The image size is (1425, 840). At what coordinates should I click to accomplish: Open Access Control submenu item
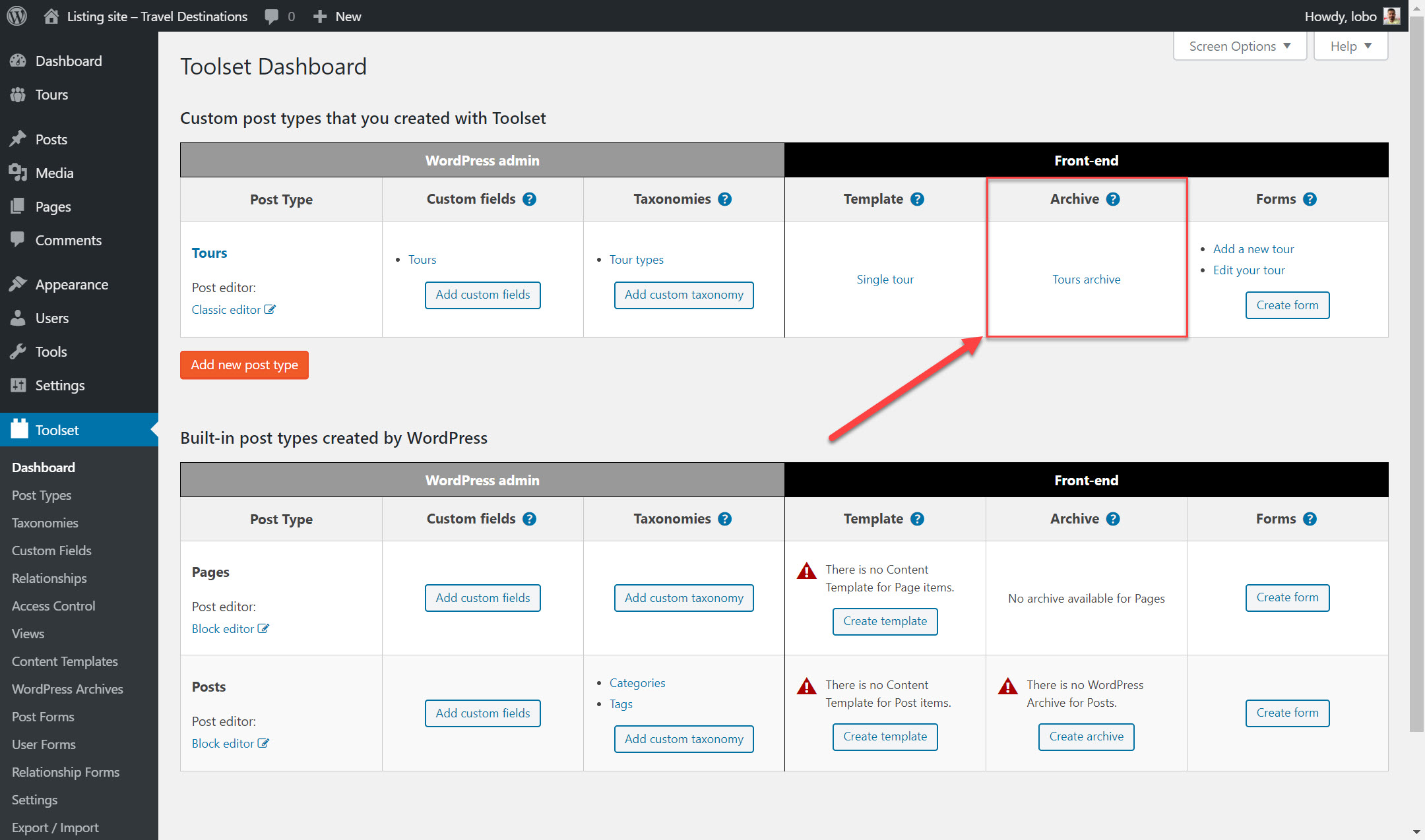[x=53, y=606]
